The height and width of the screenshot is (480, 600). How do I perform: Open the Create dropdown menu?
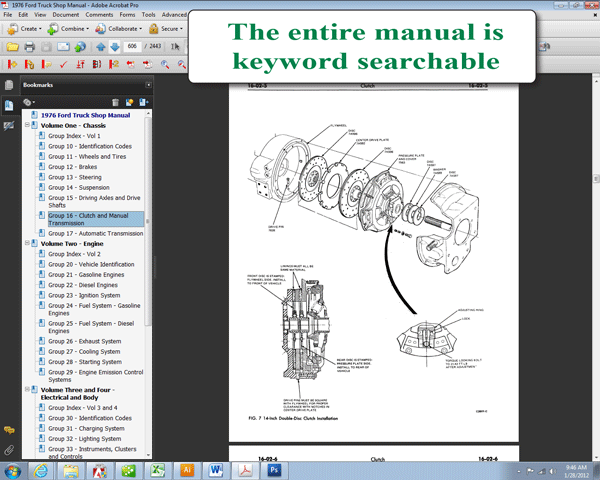24,29
